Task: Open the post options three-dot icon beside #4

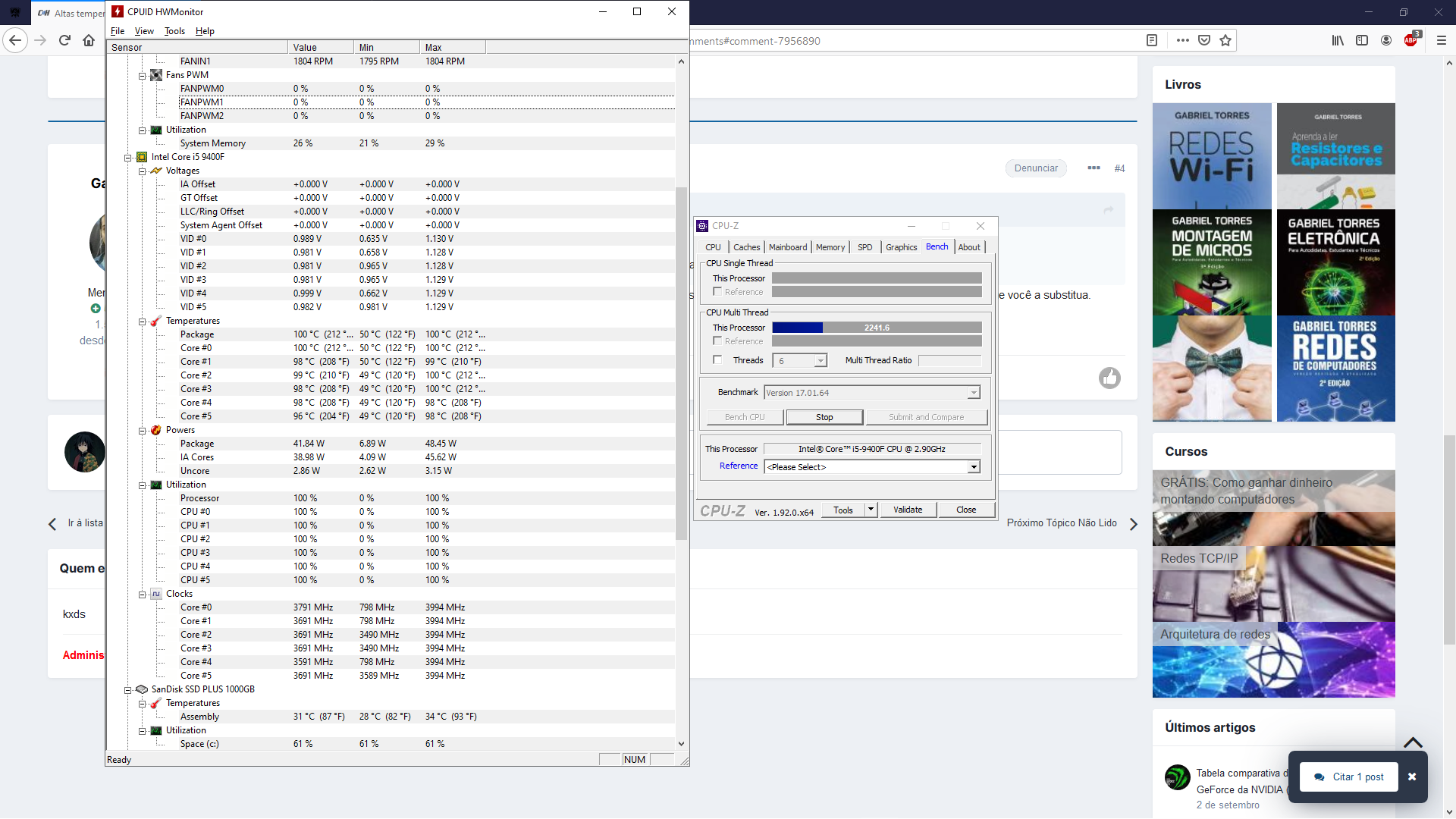Action: pos(1094,168)
